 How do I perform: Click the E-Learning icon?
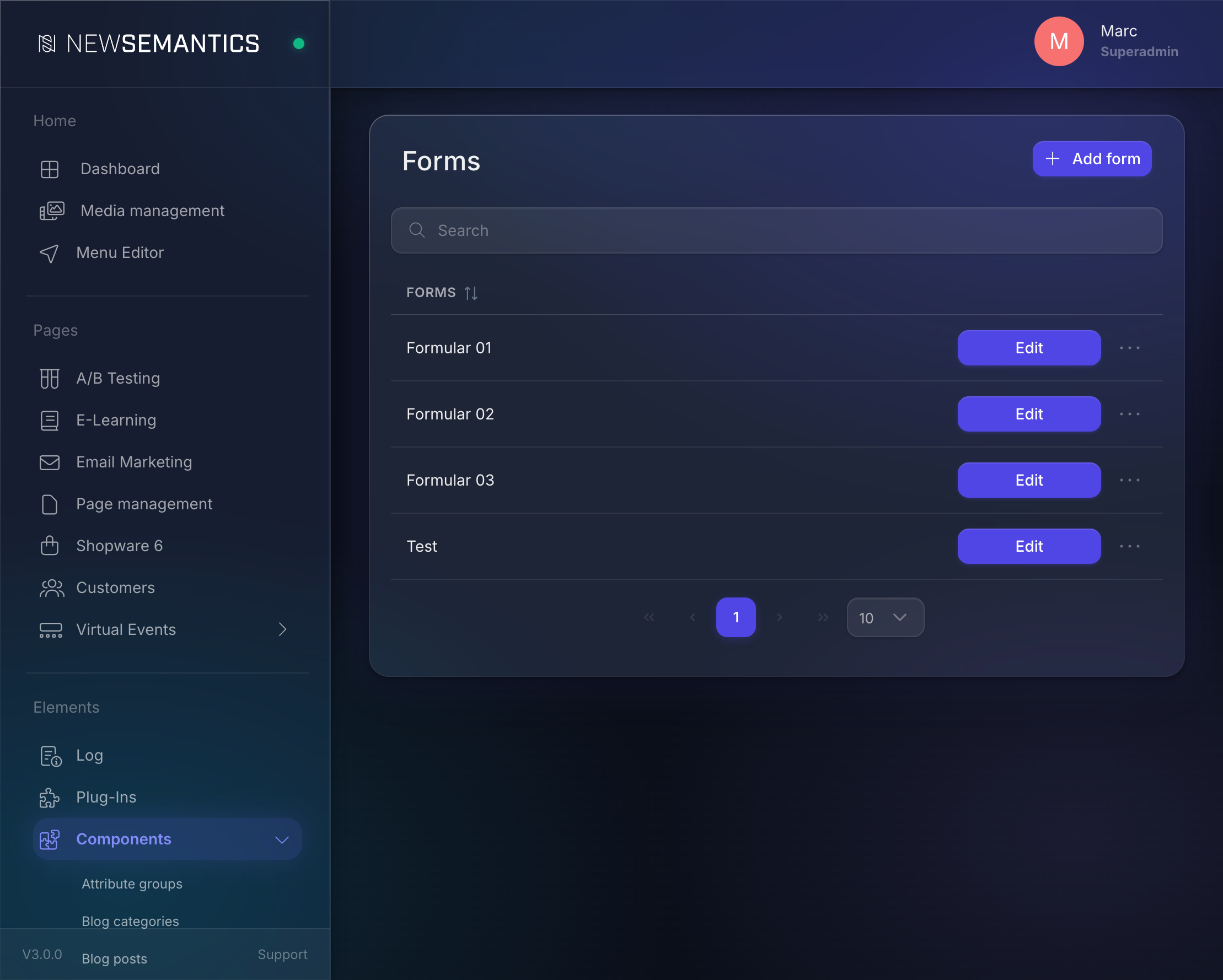(x=50, y=420)
